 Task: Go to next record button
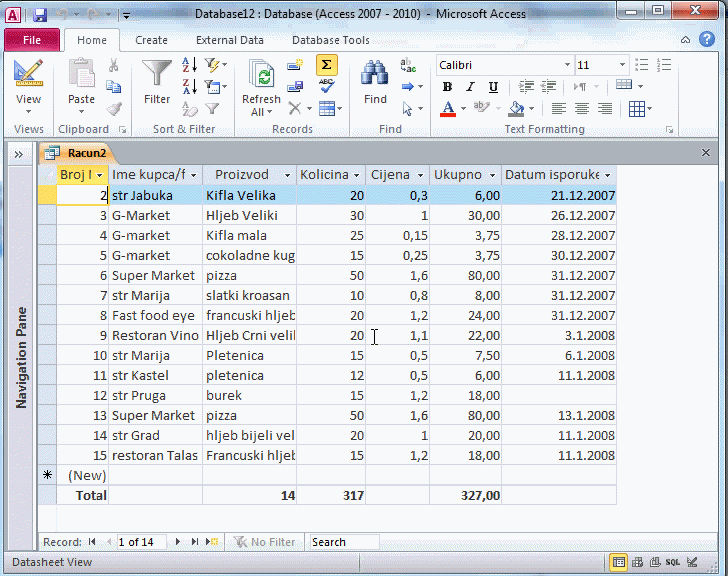pos(177,542)
